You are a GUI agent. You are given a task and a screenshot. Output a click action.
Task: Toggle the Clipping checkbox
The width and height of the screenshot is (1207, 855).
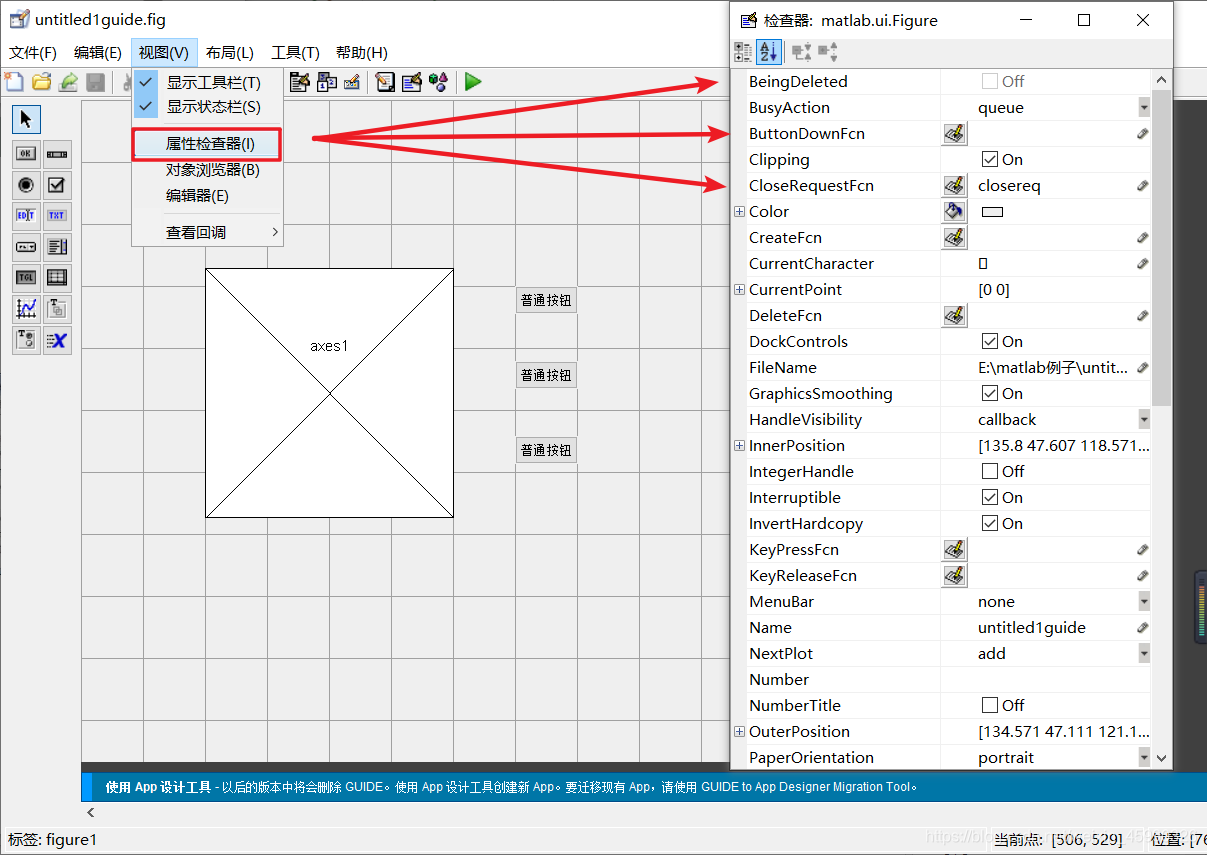[x=990, y=159]
